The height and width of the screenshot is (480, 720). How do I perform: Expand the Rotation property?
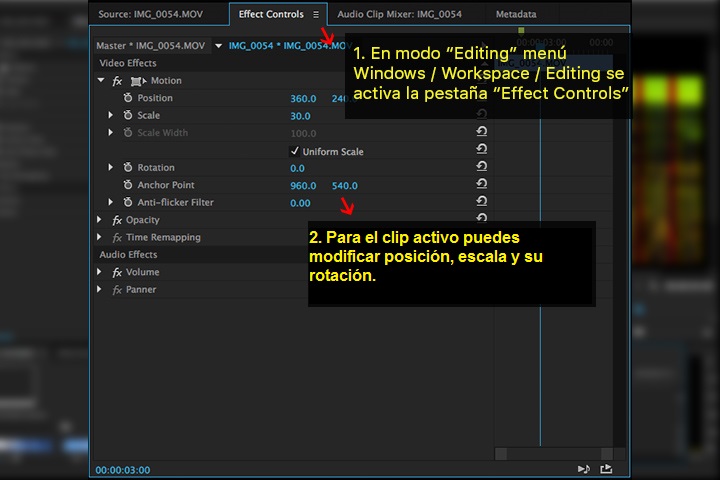tap(110, 167)
